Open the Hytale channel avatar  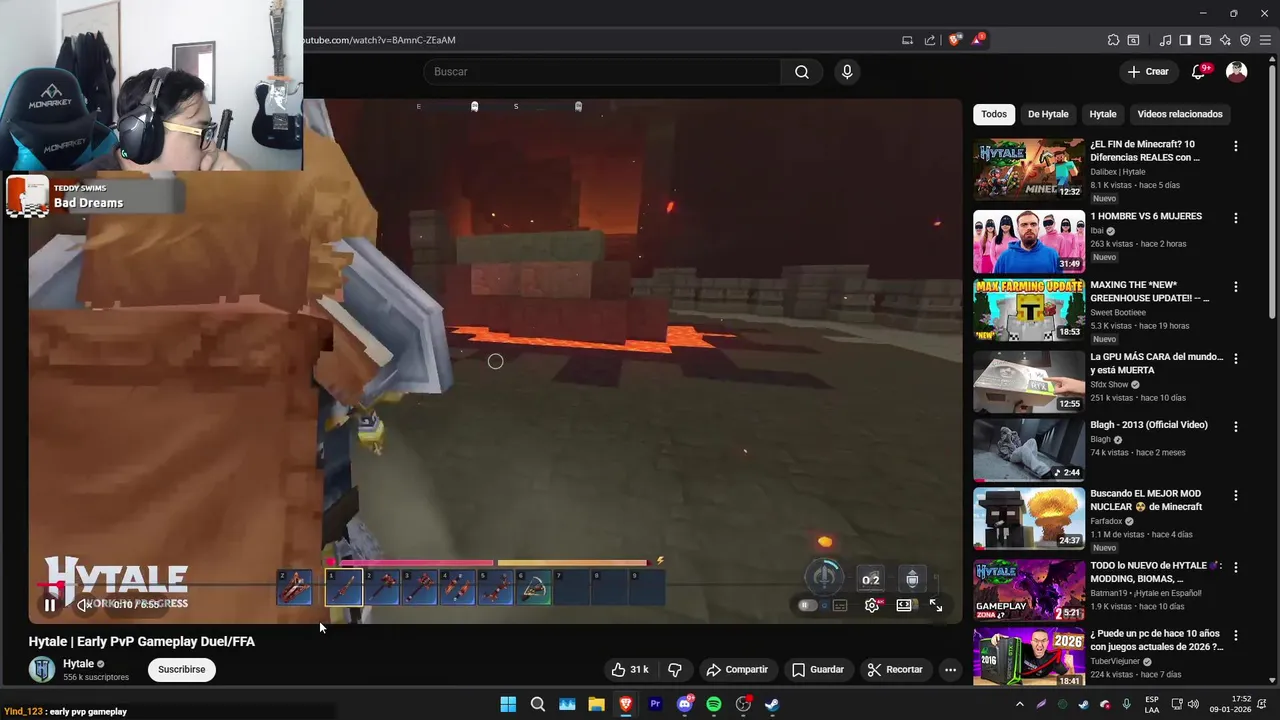coord(42,670)
